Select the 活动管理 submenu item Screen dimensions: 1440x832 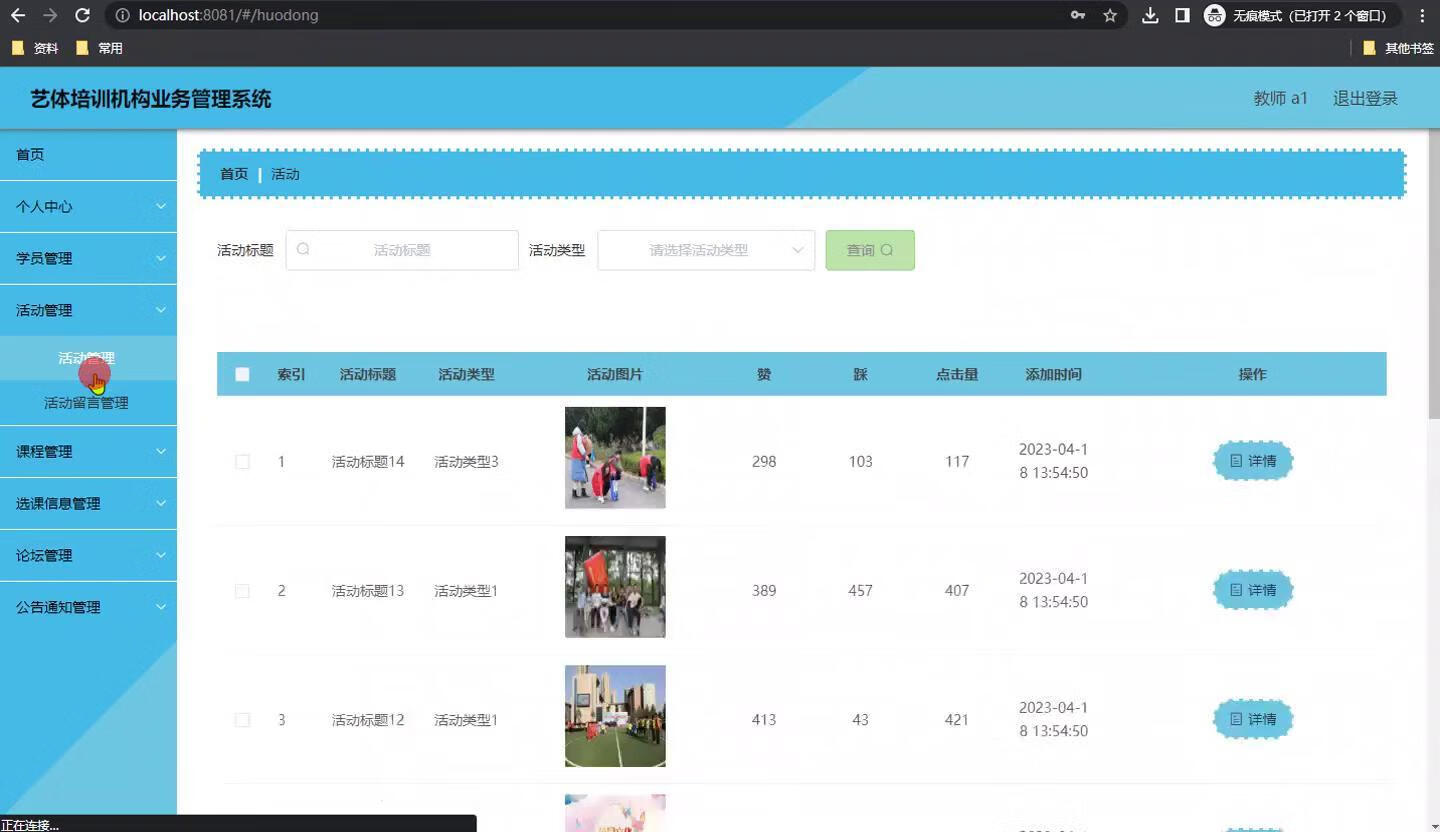pos(88,358)
